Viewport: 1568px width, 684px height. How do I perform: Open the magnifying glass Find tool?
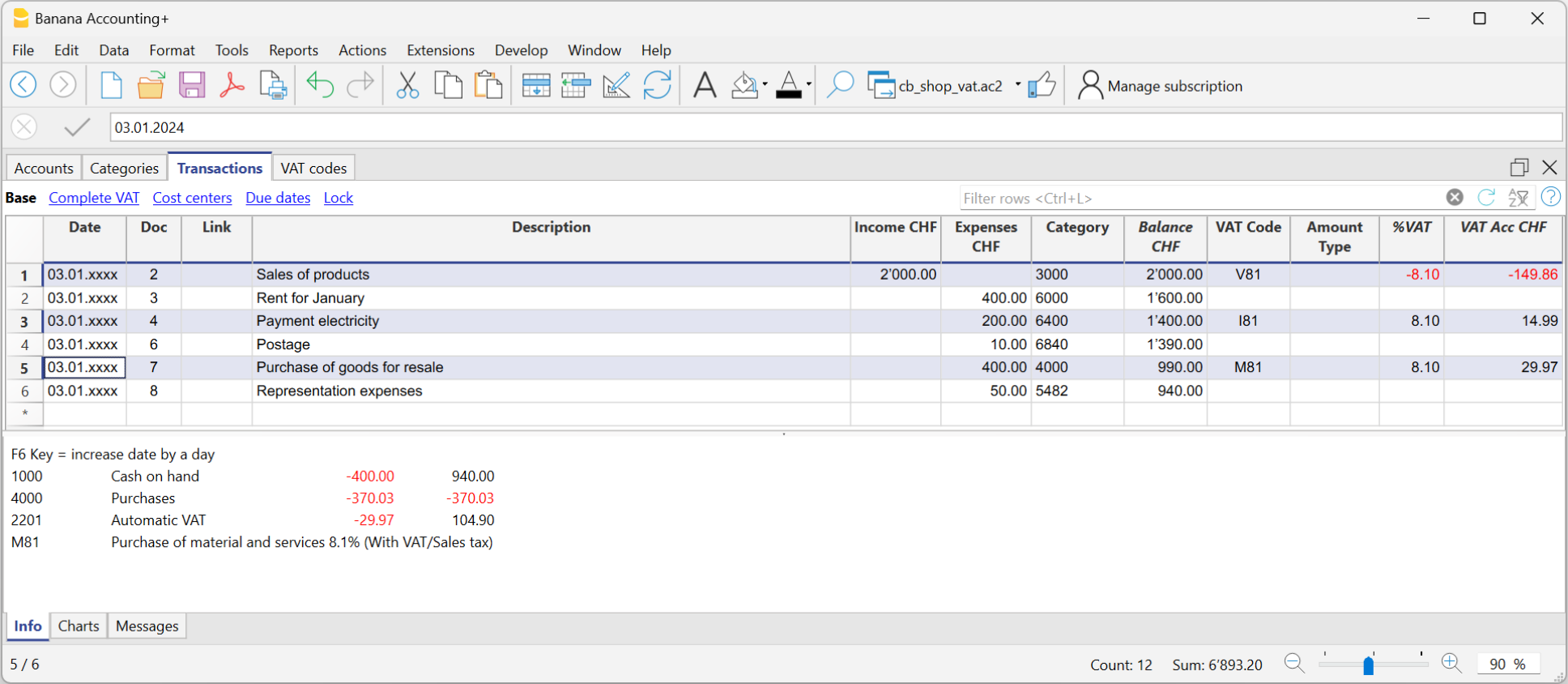pos(840,85)
